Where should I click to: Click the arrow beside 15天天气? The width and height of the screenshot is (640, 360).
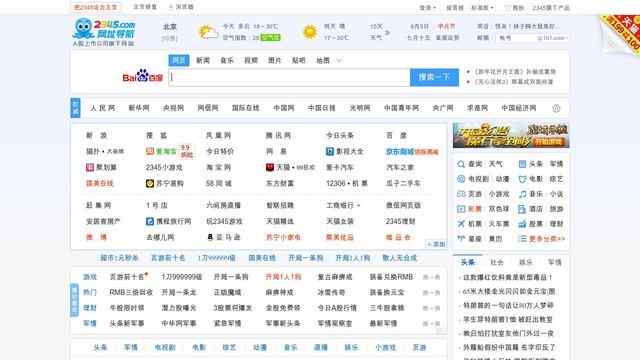(x=387, y=32)
